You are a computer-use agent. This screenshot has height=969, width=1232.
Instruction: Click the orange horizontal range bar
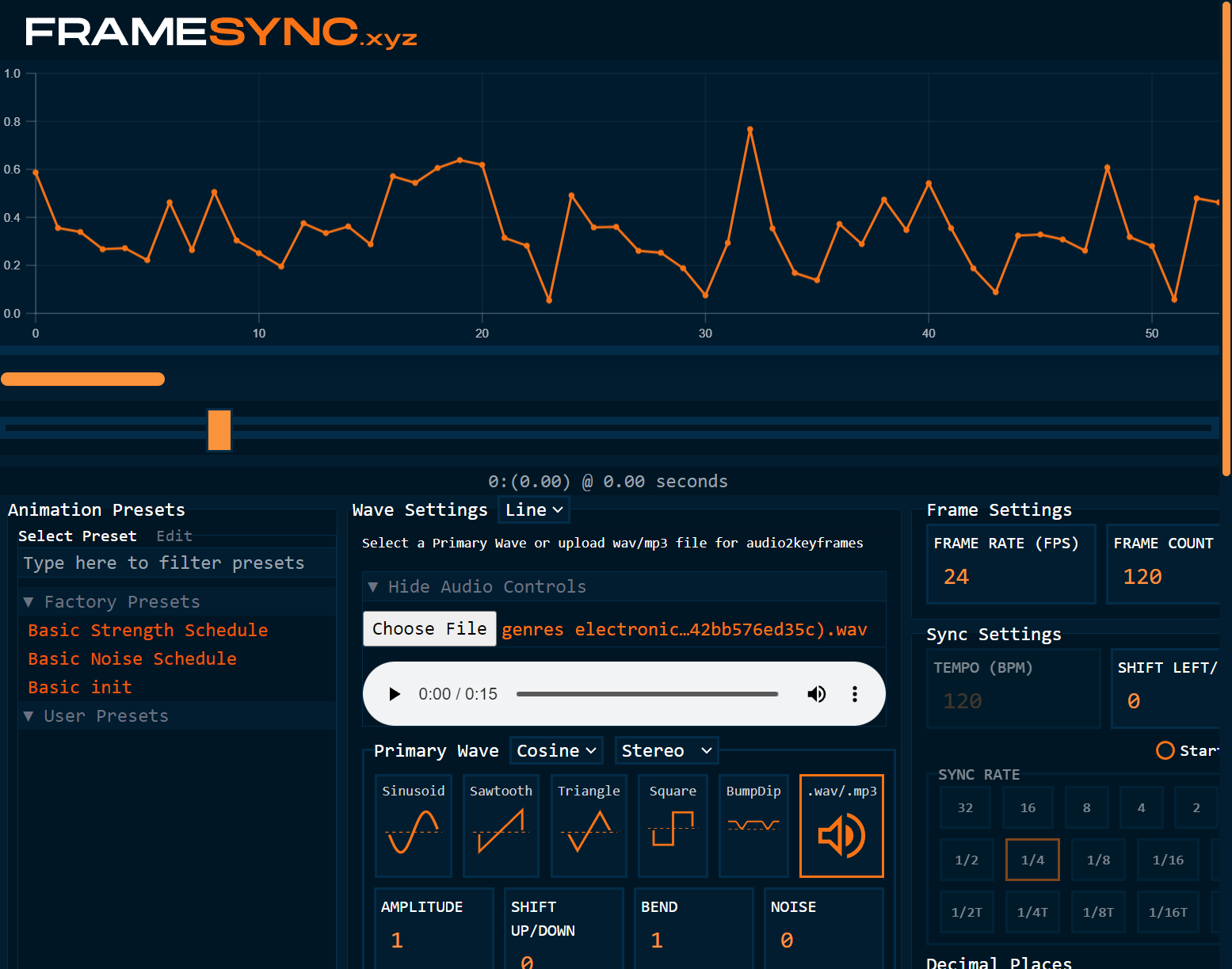83,379
